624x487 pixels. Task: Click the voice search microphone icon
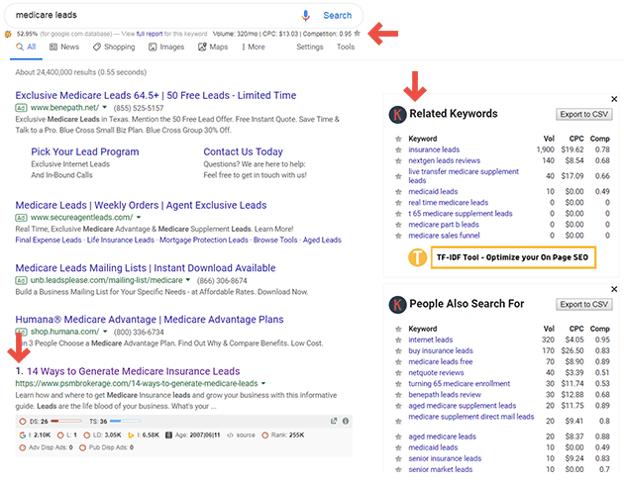click(305, 15)
